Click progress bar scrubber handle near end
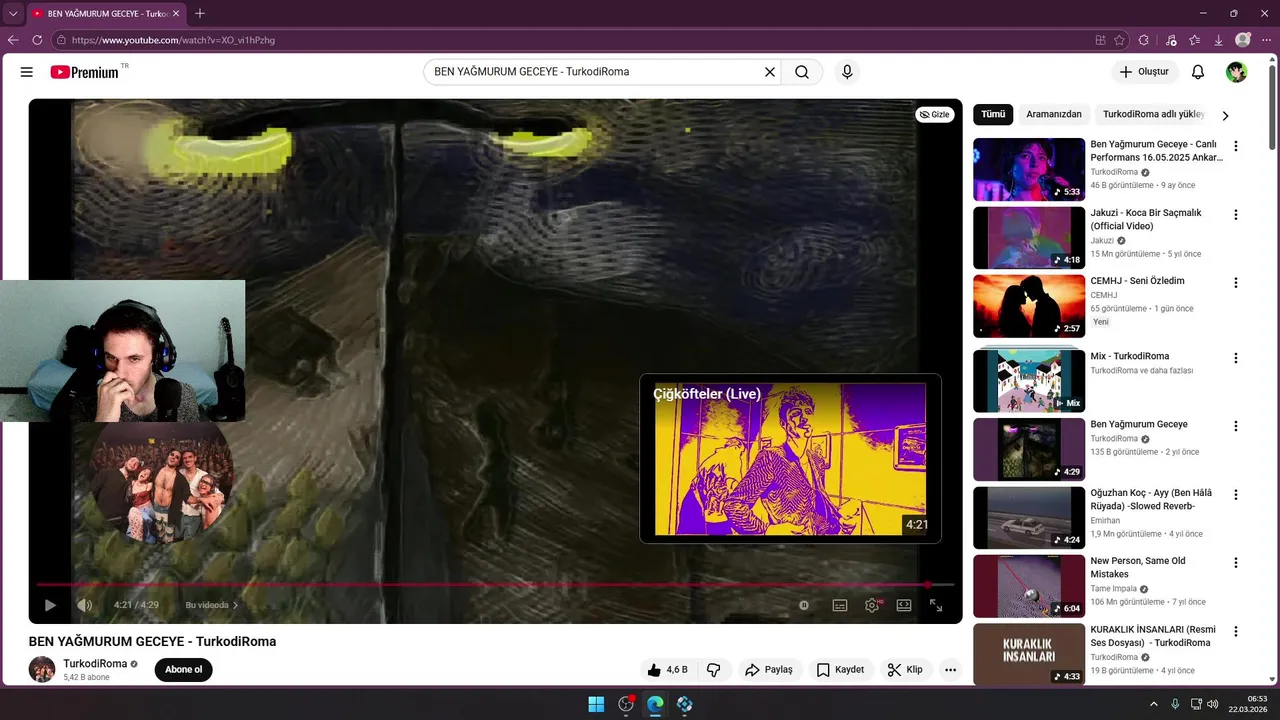This screenshot has height=720, width=1280. point(927,585)
